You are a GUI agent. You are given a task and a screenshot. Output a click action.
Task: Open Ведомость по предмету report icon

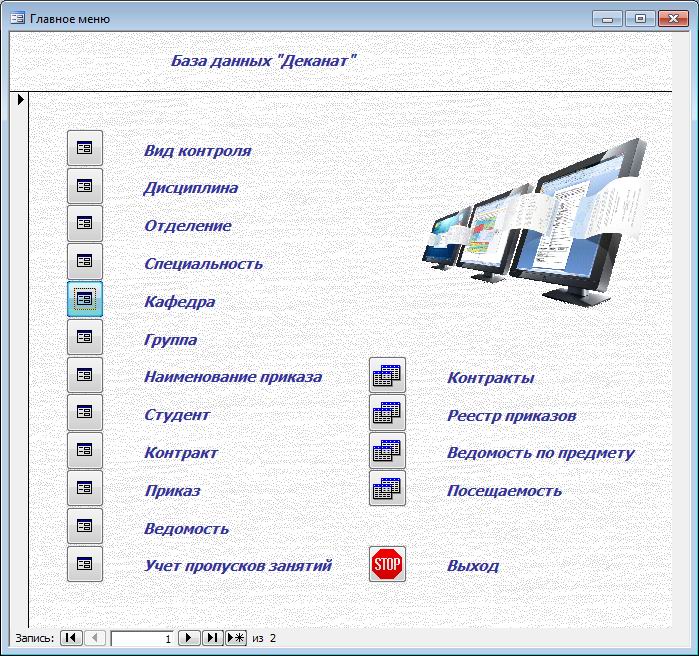(387, 451)
